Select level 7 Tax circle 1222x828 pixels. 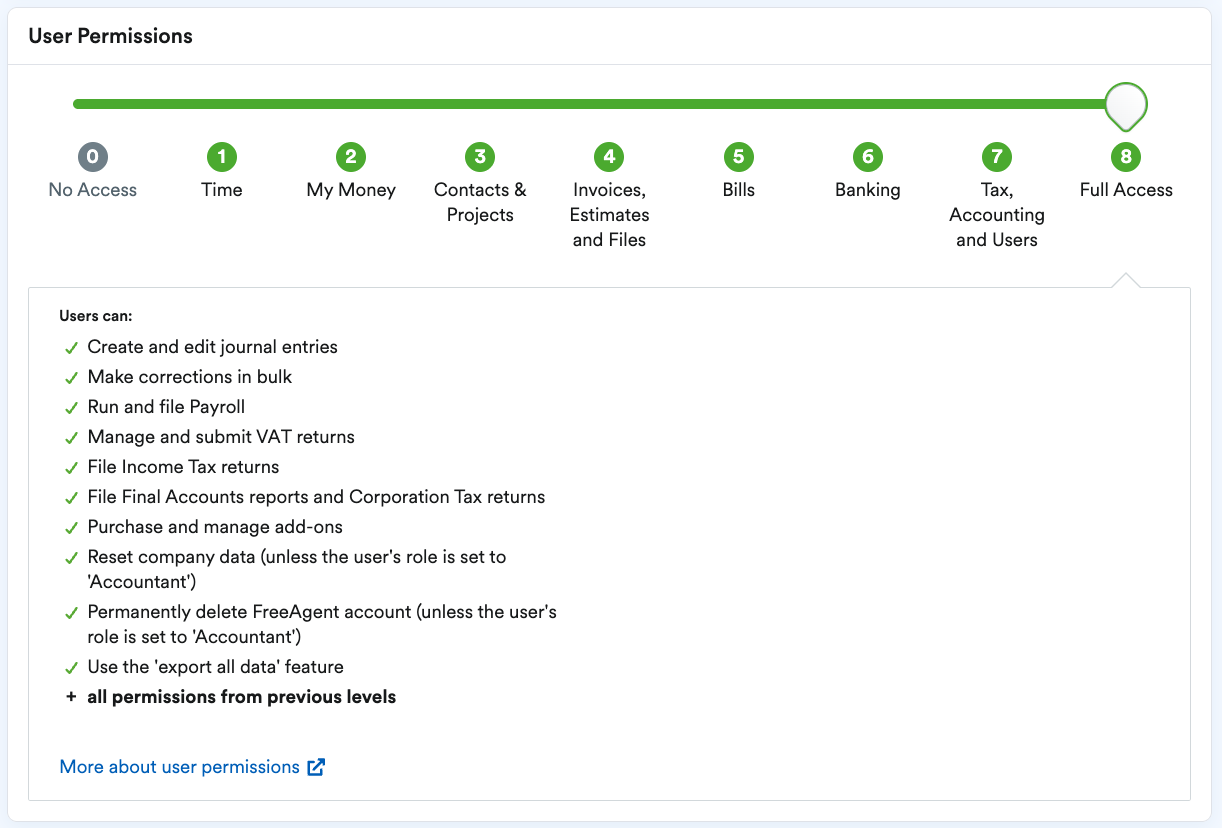click(x=997, y=157)
